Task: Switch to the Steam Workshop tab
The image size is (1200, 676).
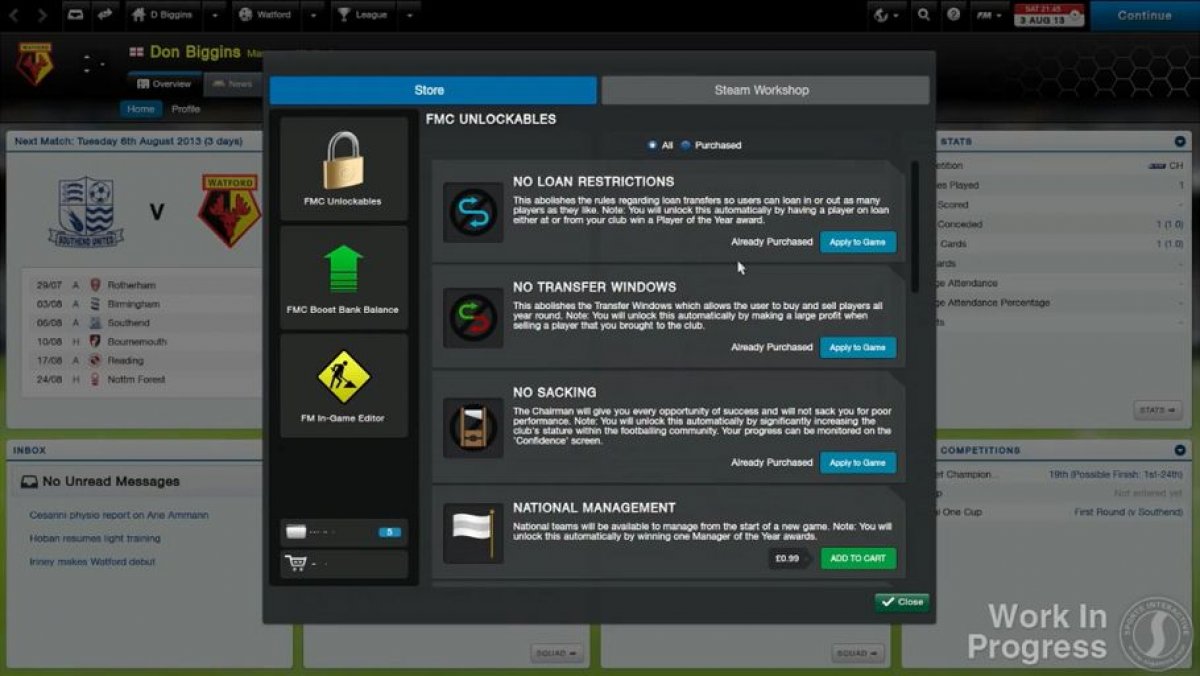Action: (765, 90)
